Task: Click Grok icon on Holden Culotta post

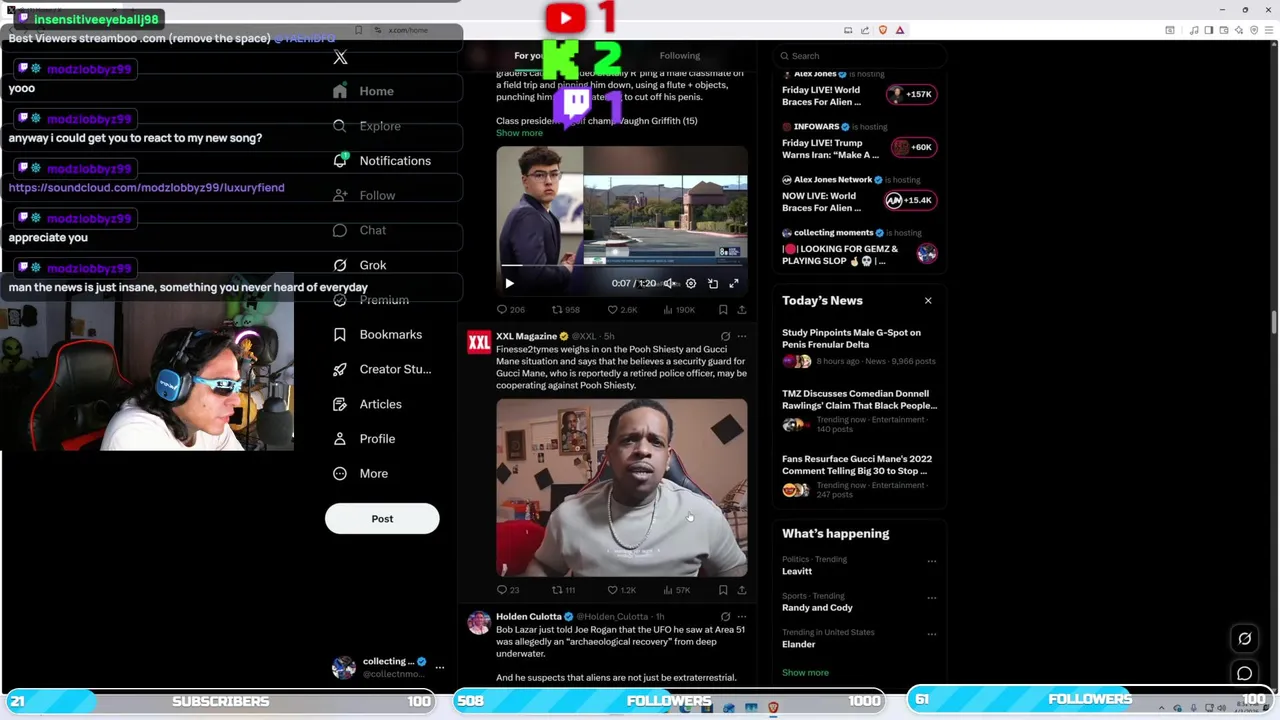Action: pos(725,617)
